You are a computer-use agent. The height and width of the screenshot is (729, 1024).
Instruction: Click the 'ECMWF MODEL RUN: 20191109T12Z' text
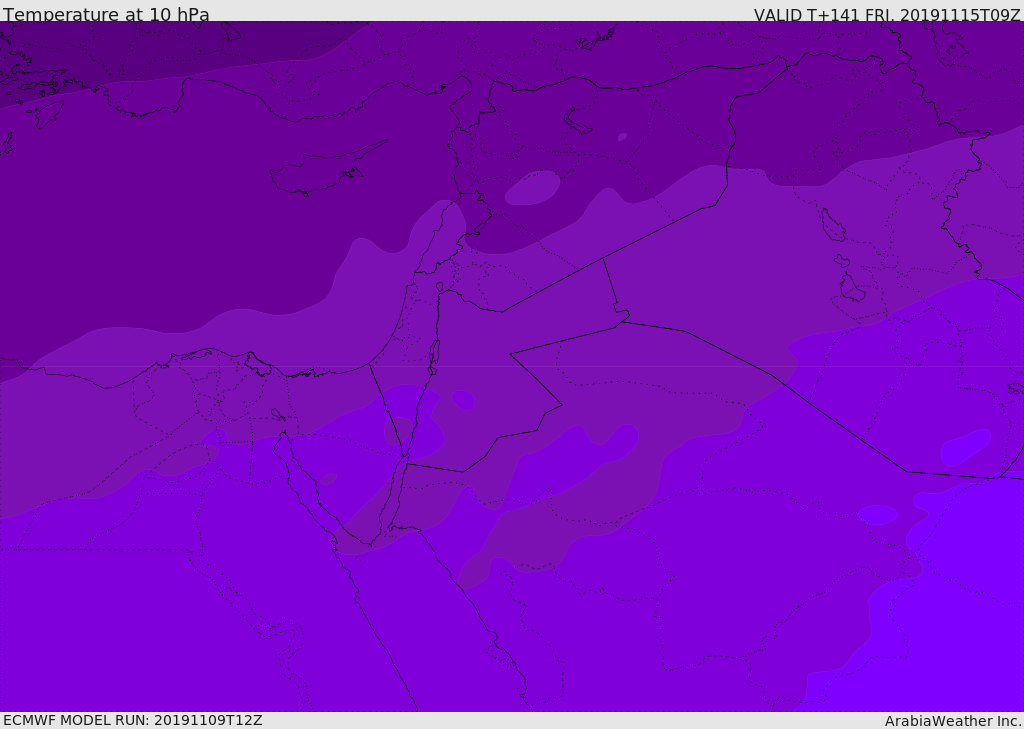pyautogui.click(x=133, y=720)
